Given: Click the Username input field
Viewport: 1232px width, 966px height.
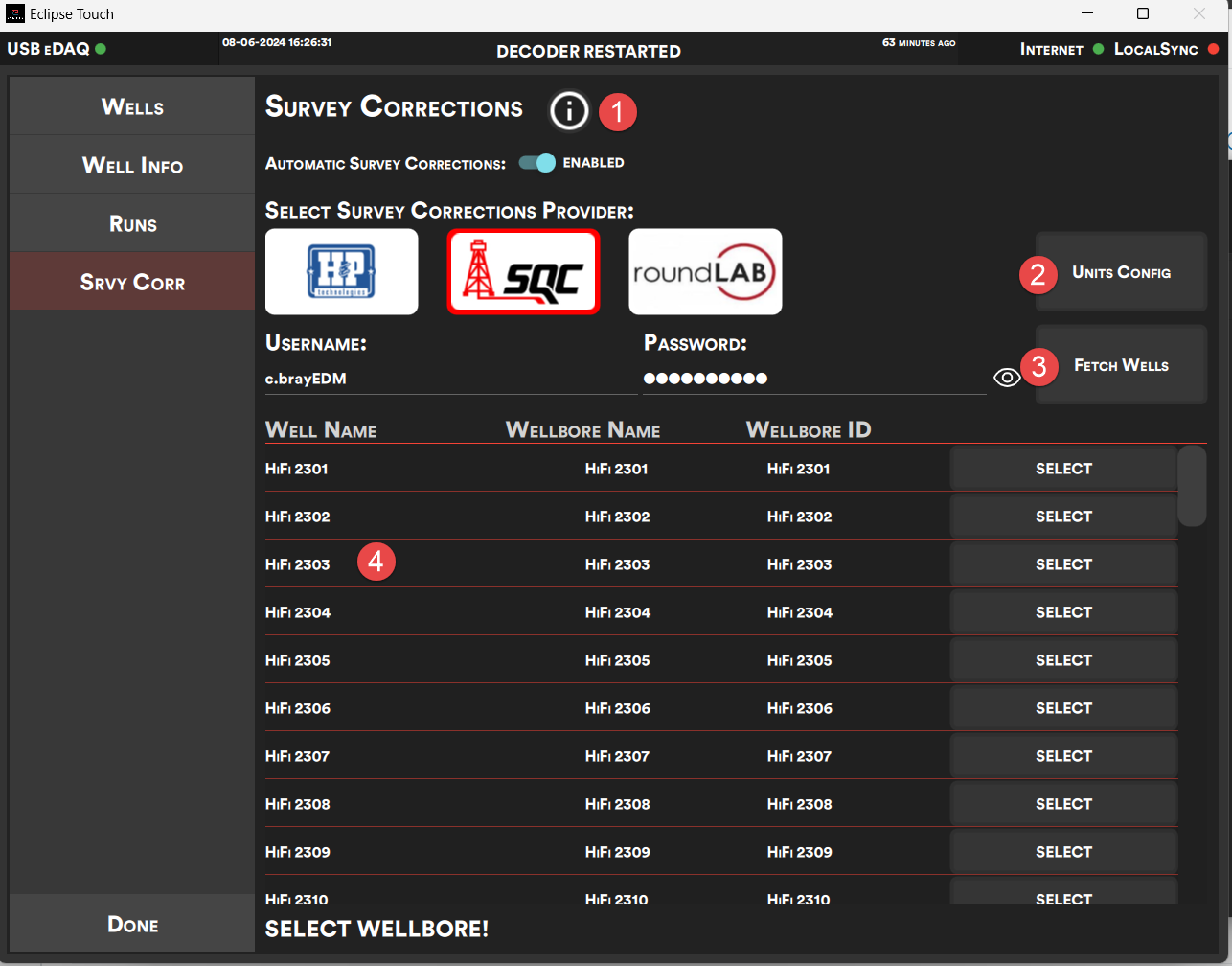Looking at the screenshot, I should pos(451,379).
